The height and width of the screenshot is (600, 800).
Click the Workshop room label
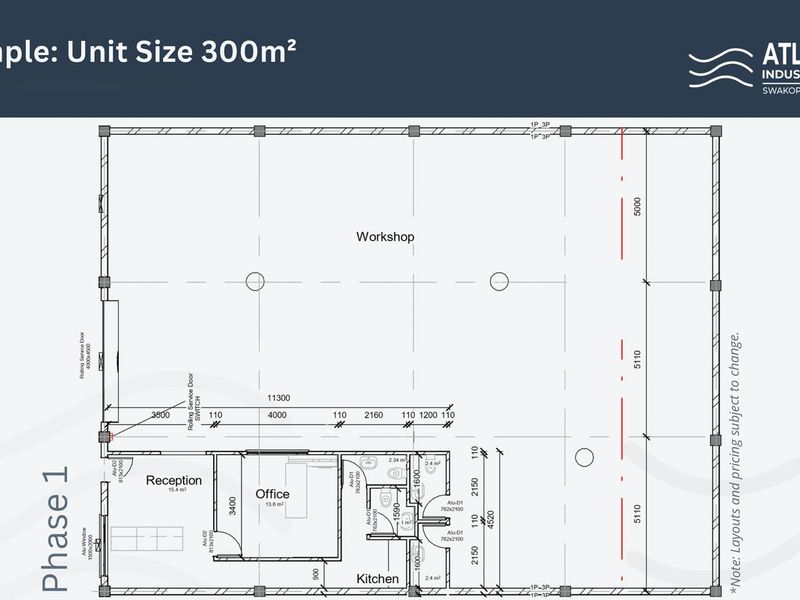pos(385,237)
